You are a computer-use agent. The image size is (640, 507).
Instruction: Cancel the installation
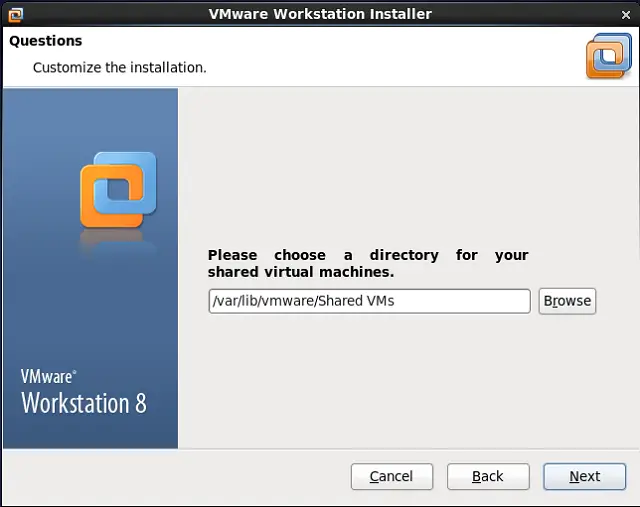391,477
